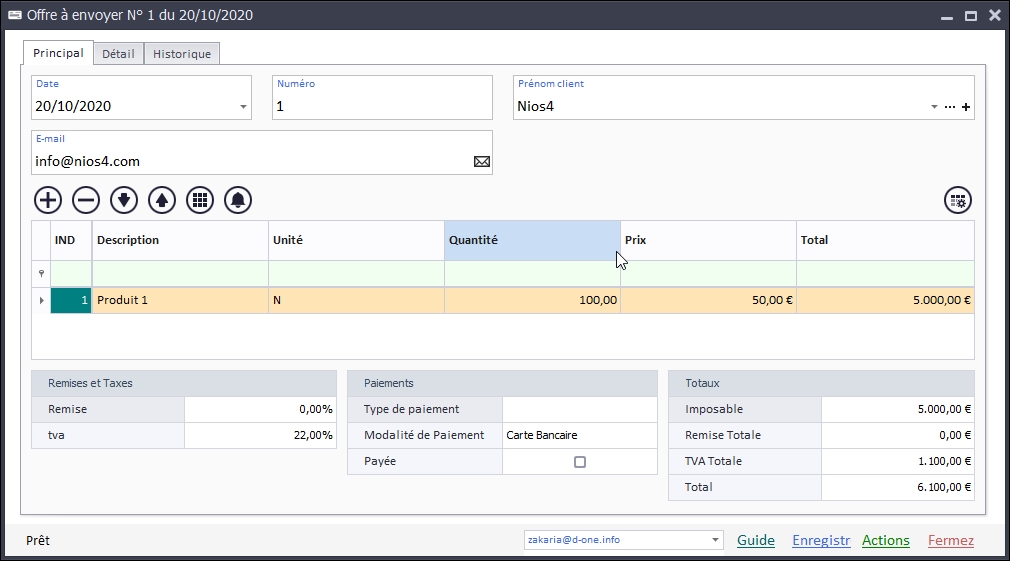Open grid settings icon at right

(958, 200)
